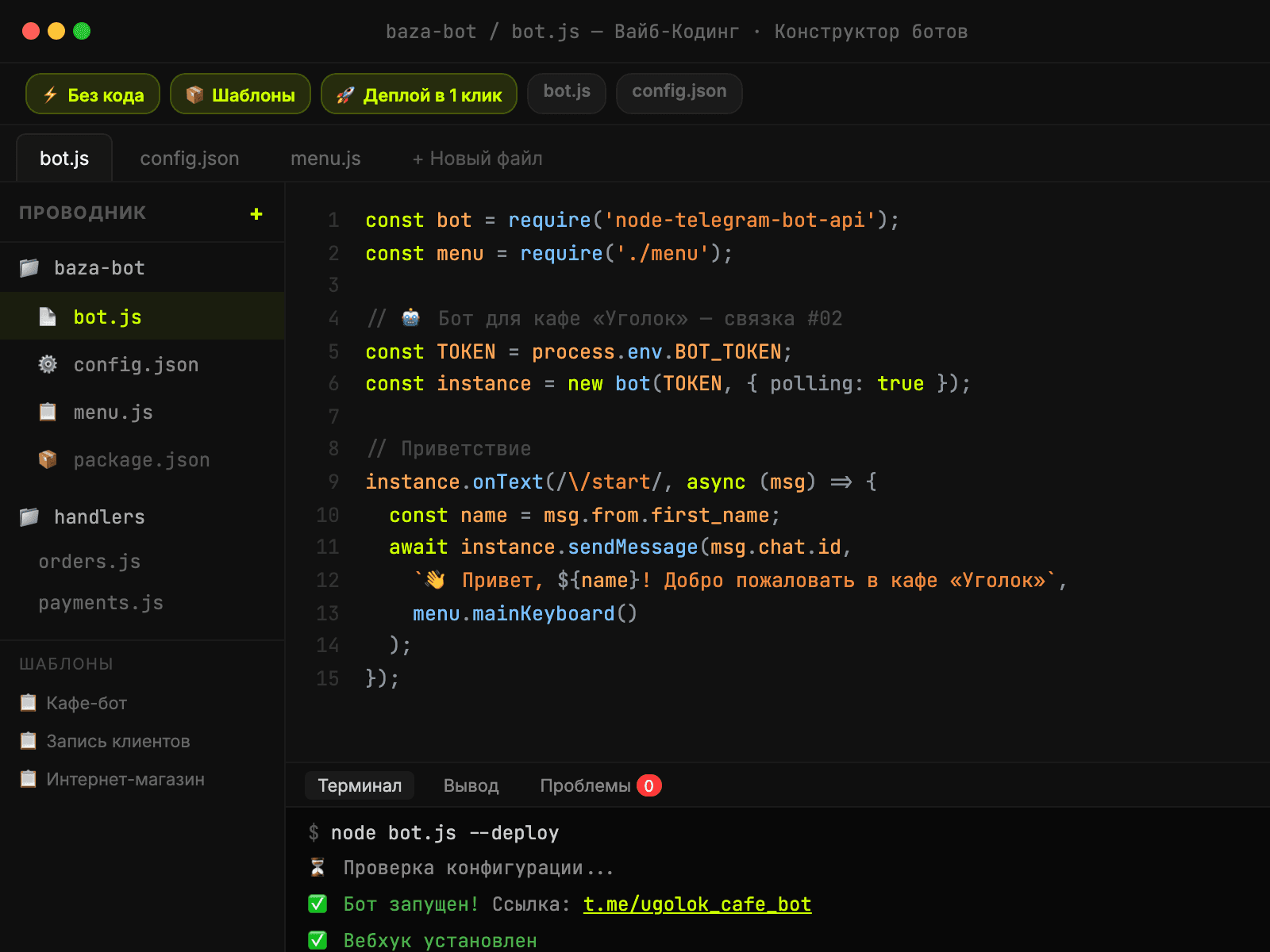The width and height of the screenshot is (1270, 952).
Task: Click the config.json pill in the top toolbar
Action: 679,92
